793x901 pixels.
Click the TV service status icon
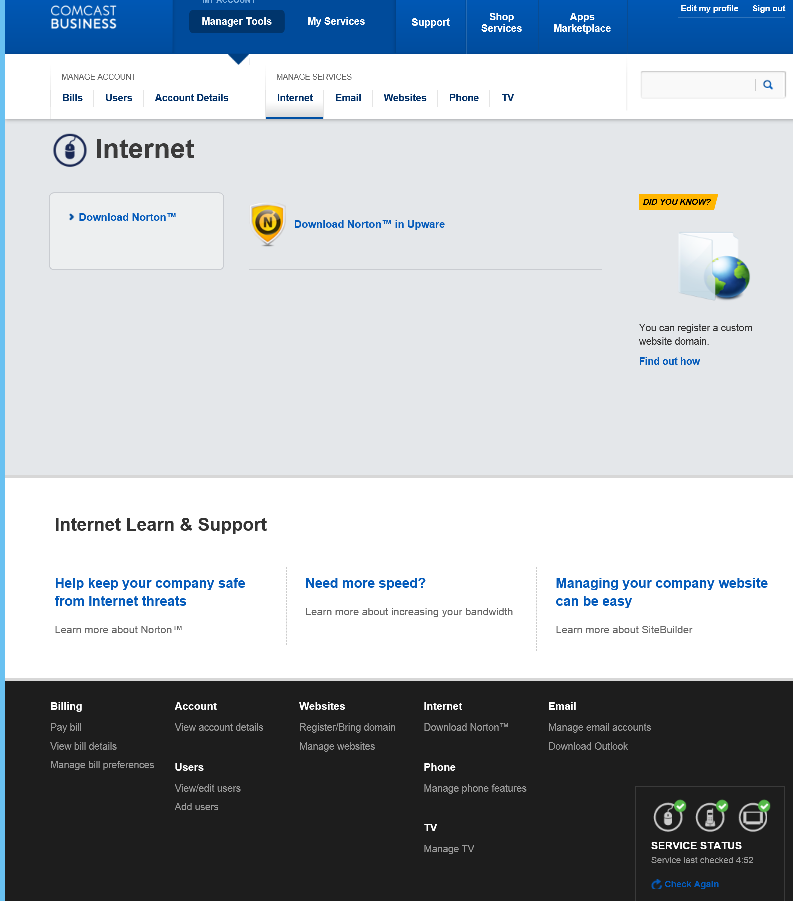coord(753,816)
